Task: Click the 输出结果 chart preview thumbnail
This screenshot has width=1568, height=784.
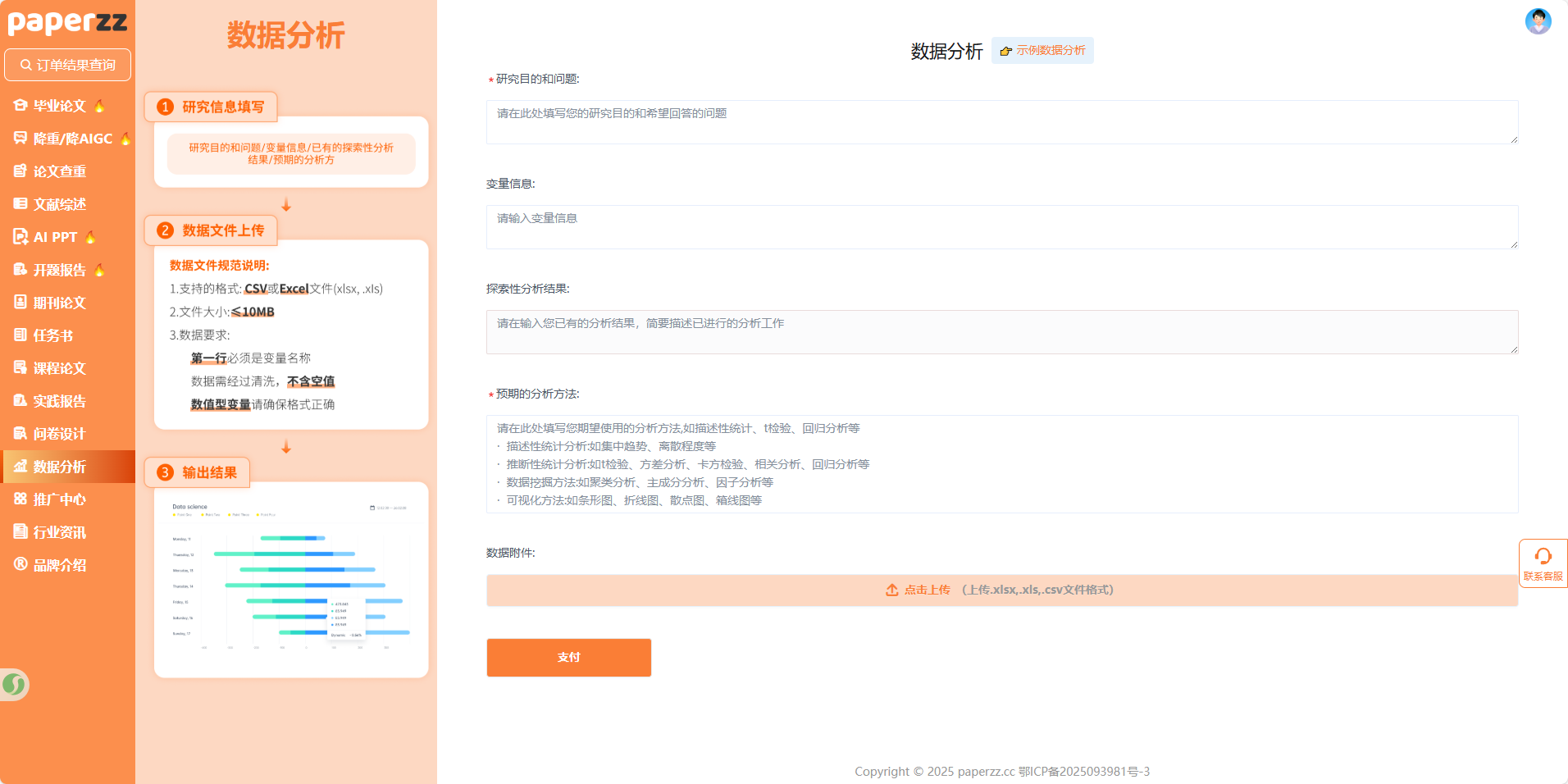Action: click(291, 579)
